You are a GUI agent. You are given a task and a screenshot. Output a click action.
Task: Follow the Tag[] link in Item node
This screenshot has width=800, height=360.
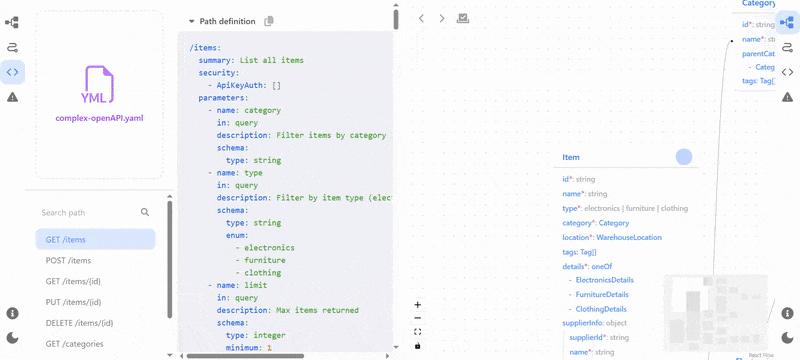tap(588, 252)
